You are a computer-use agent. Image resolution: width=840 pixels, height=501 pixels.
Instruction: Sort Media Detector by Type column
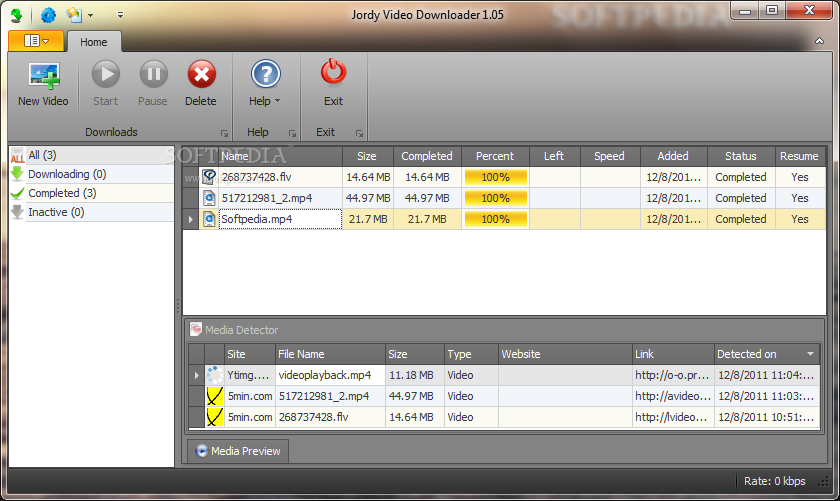[471, 354]
